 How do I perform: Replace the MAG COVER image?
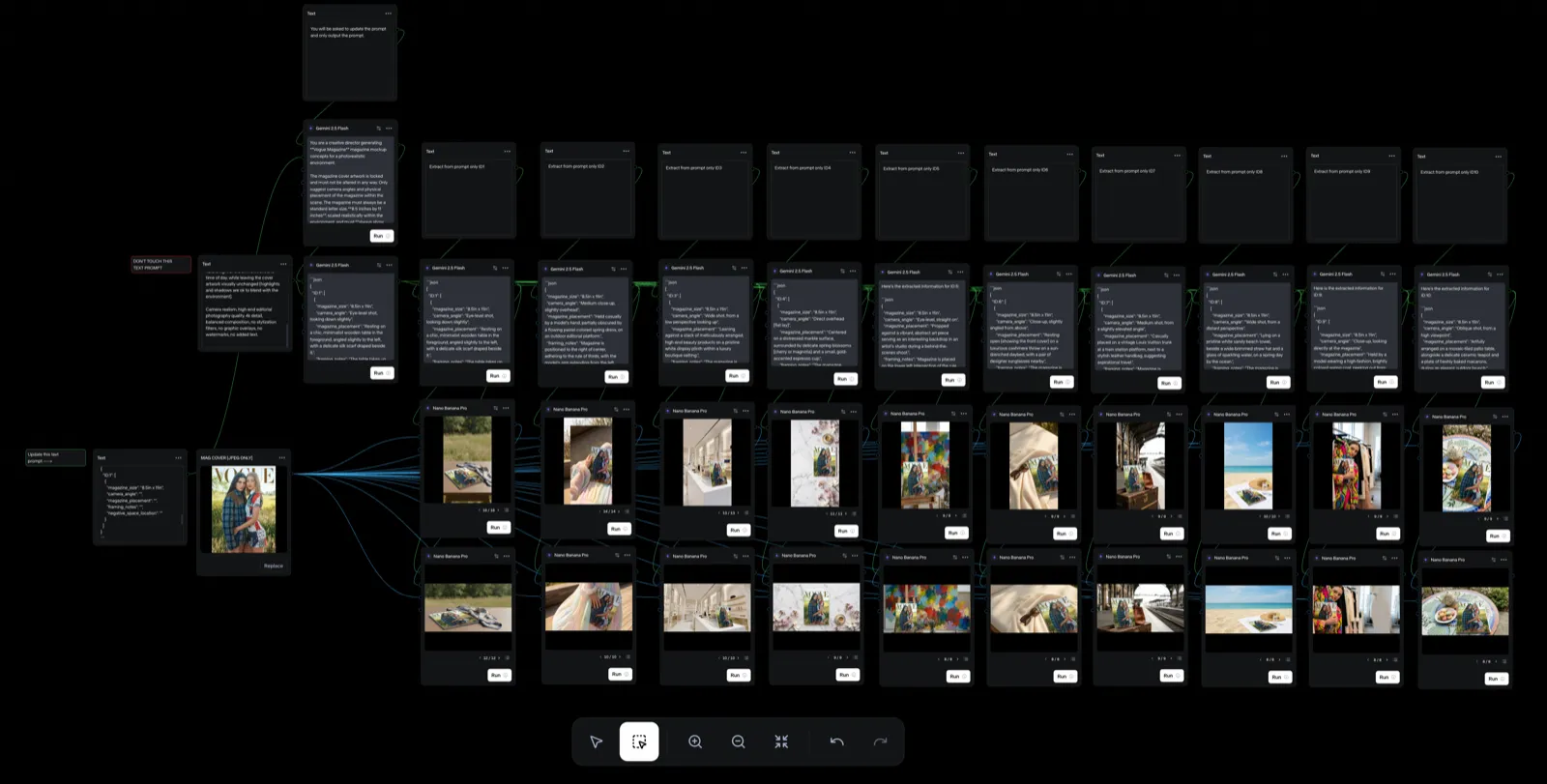coord(274,566)
